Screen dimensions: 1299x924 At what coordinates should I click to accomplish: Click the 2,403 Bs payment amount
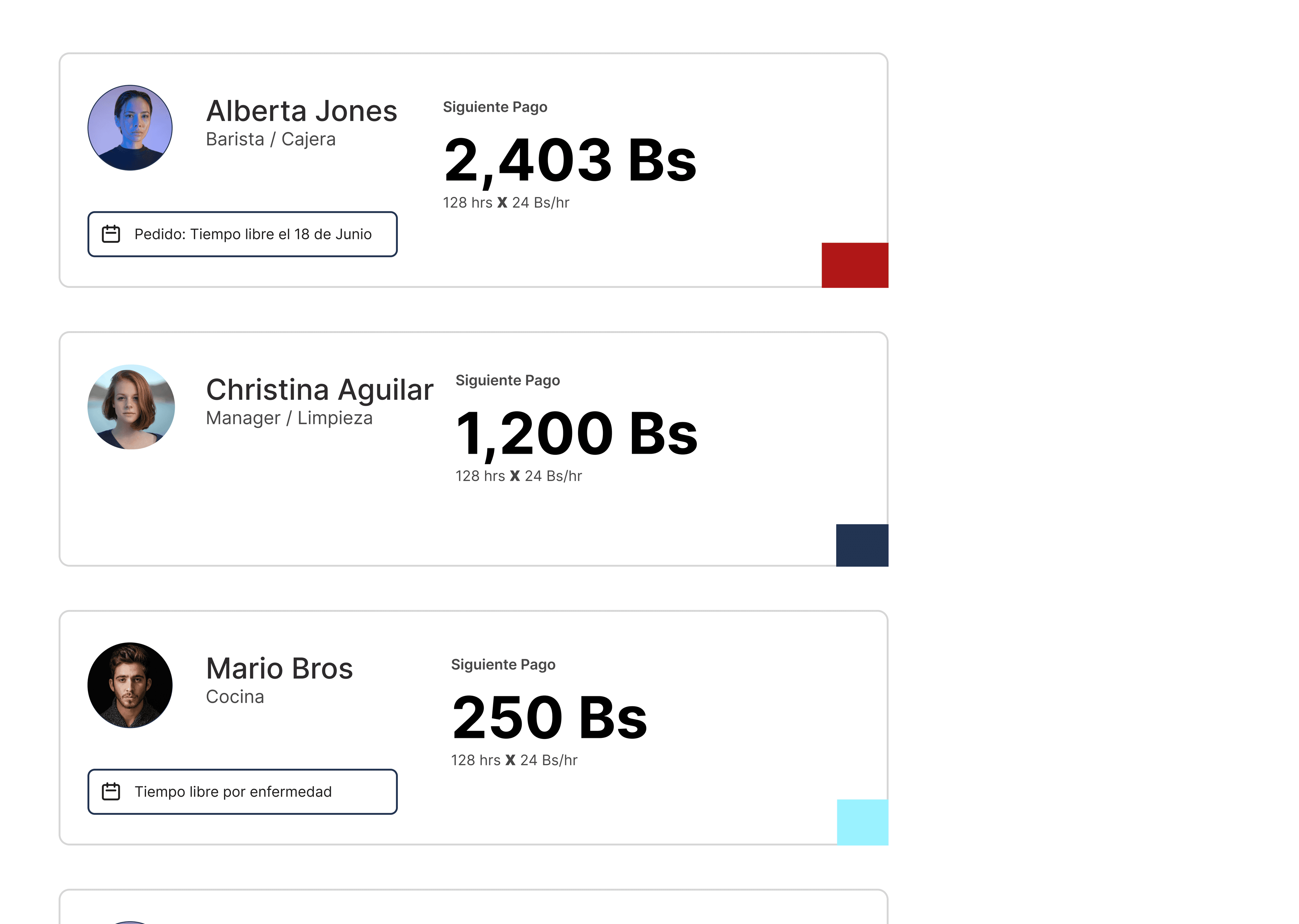[570, 160]
